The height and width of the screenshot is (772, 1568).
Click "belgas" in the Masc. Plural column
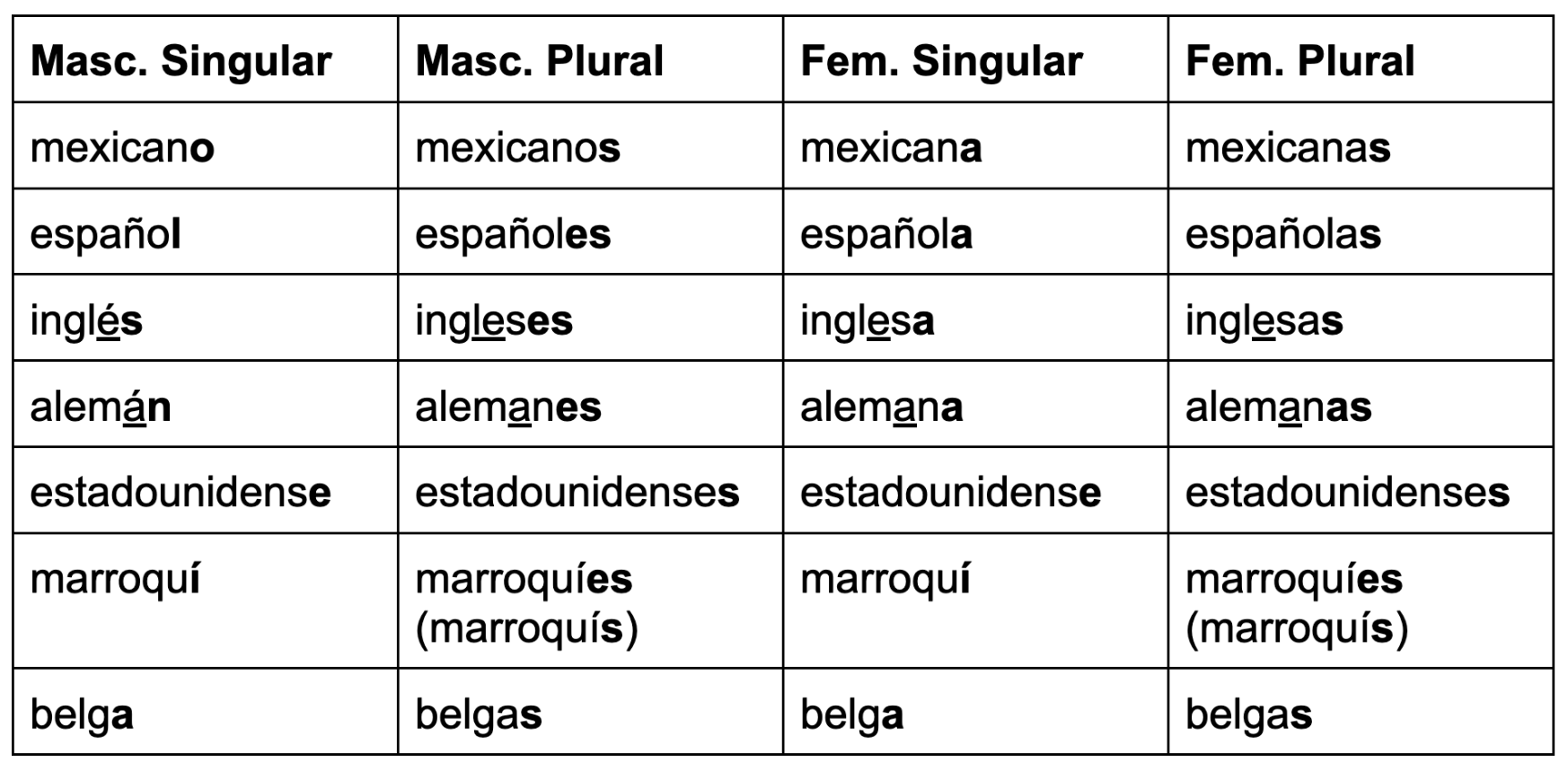click(x=478, y=715)
